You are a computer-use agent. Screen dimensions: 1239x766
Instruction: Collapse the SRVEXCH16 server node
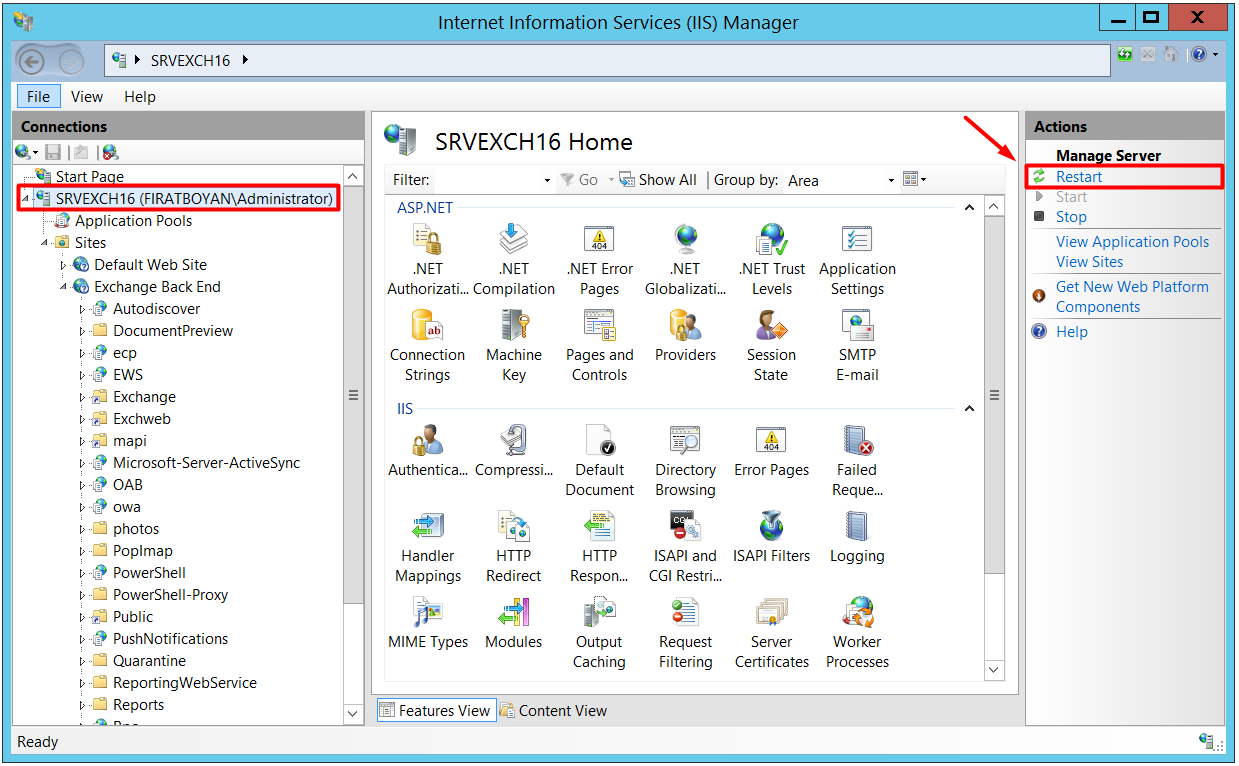25,198
